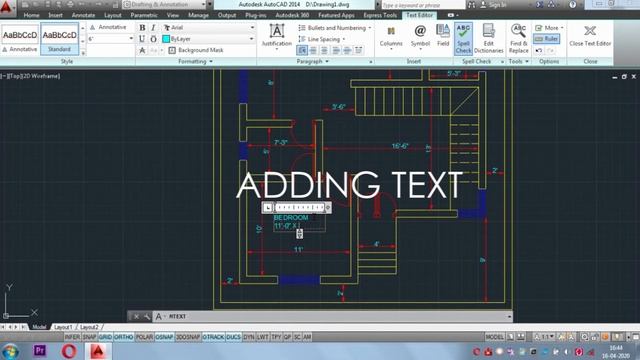The height and width of the screenshot is (360, 640).
Task: Select the first paragraph alignment icon
Action: click(x=302, y=50)
